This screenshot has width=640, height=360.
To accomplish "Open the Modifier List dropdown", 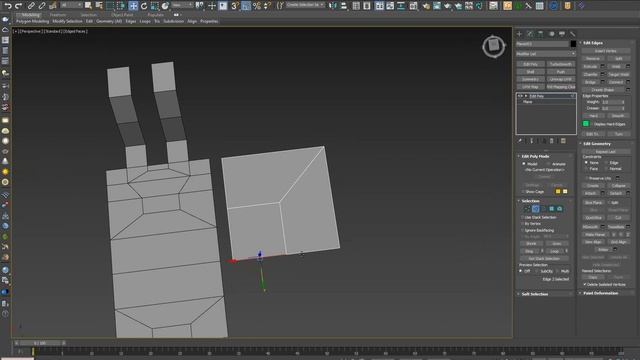I will point(546,54).
